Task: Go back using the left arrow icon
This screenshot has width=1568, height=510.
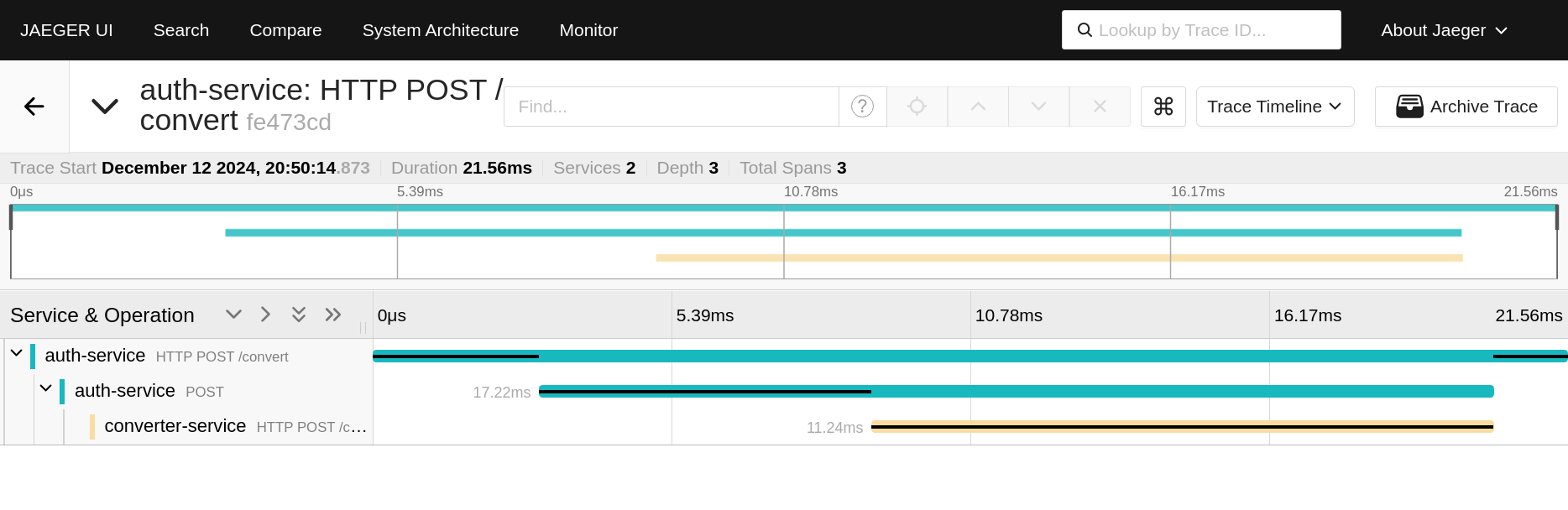Action: click(34, 106)
